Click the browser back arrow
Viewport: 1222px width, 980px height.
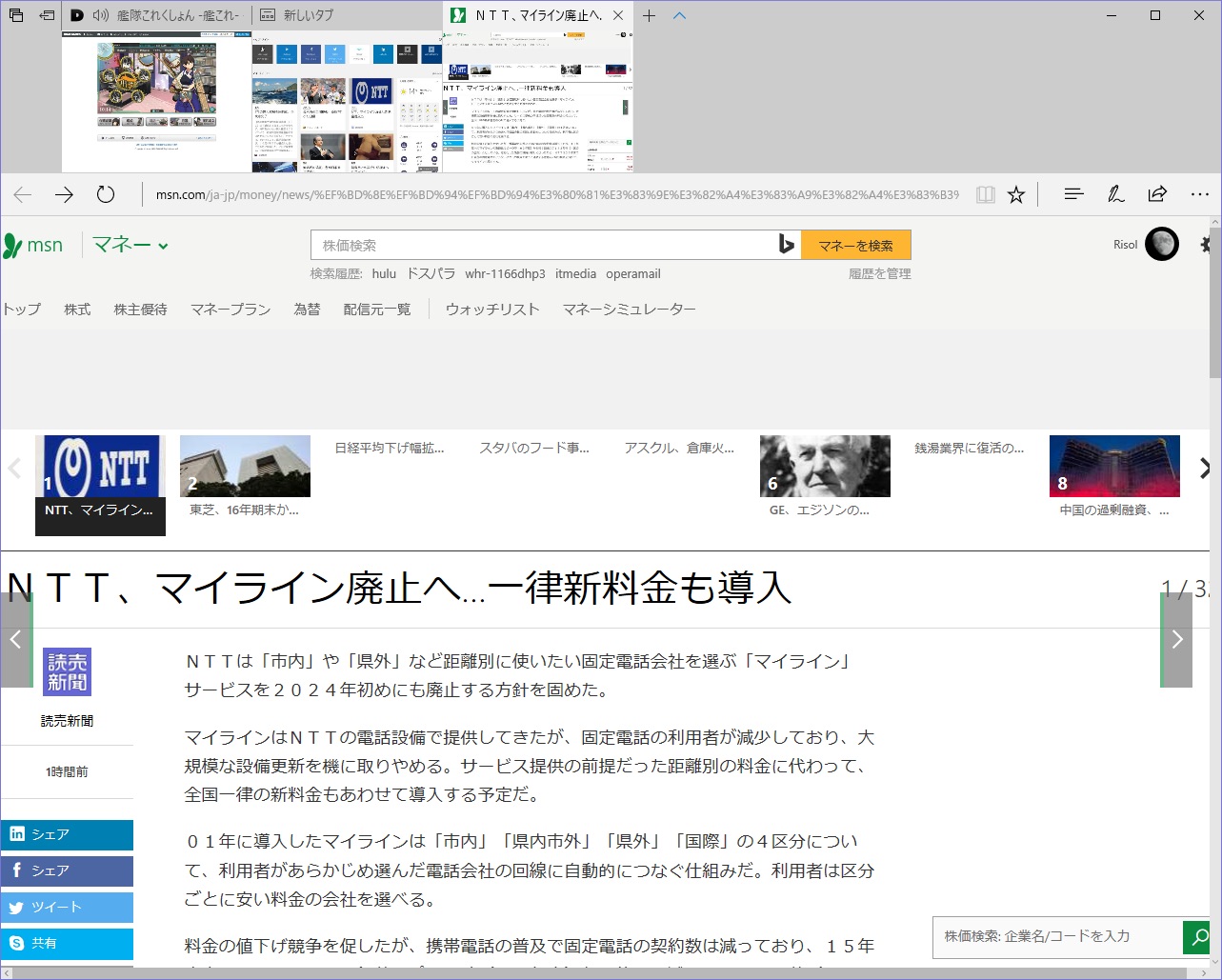22,194
